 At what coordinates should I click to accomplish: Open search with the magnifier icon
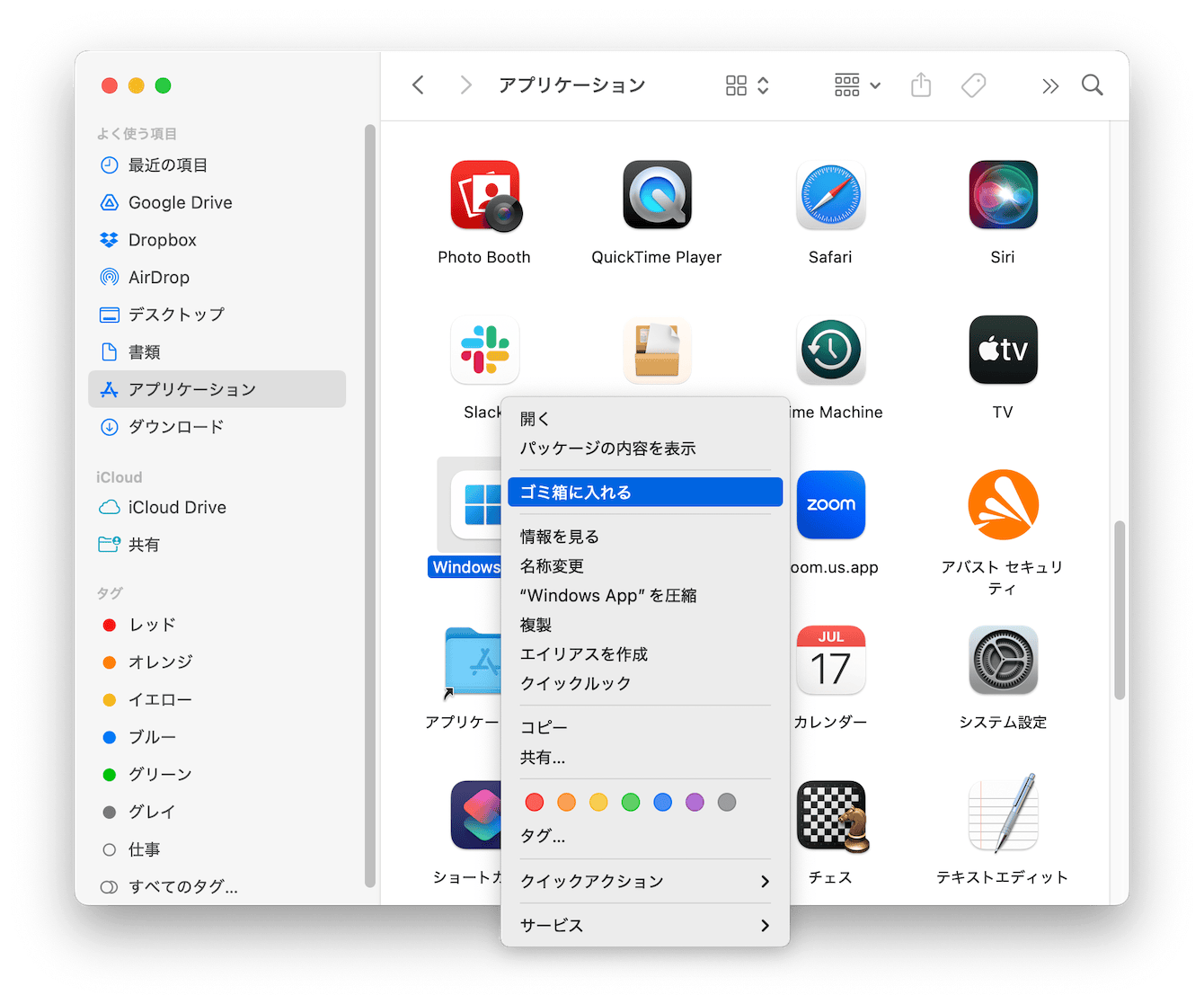1093,85
